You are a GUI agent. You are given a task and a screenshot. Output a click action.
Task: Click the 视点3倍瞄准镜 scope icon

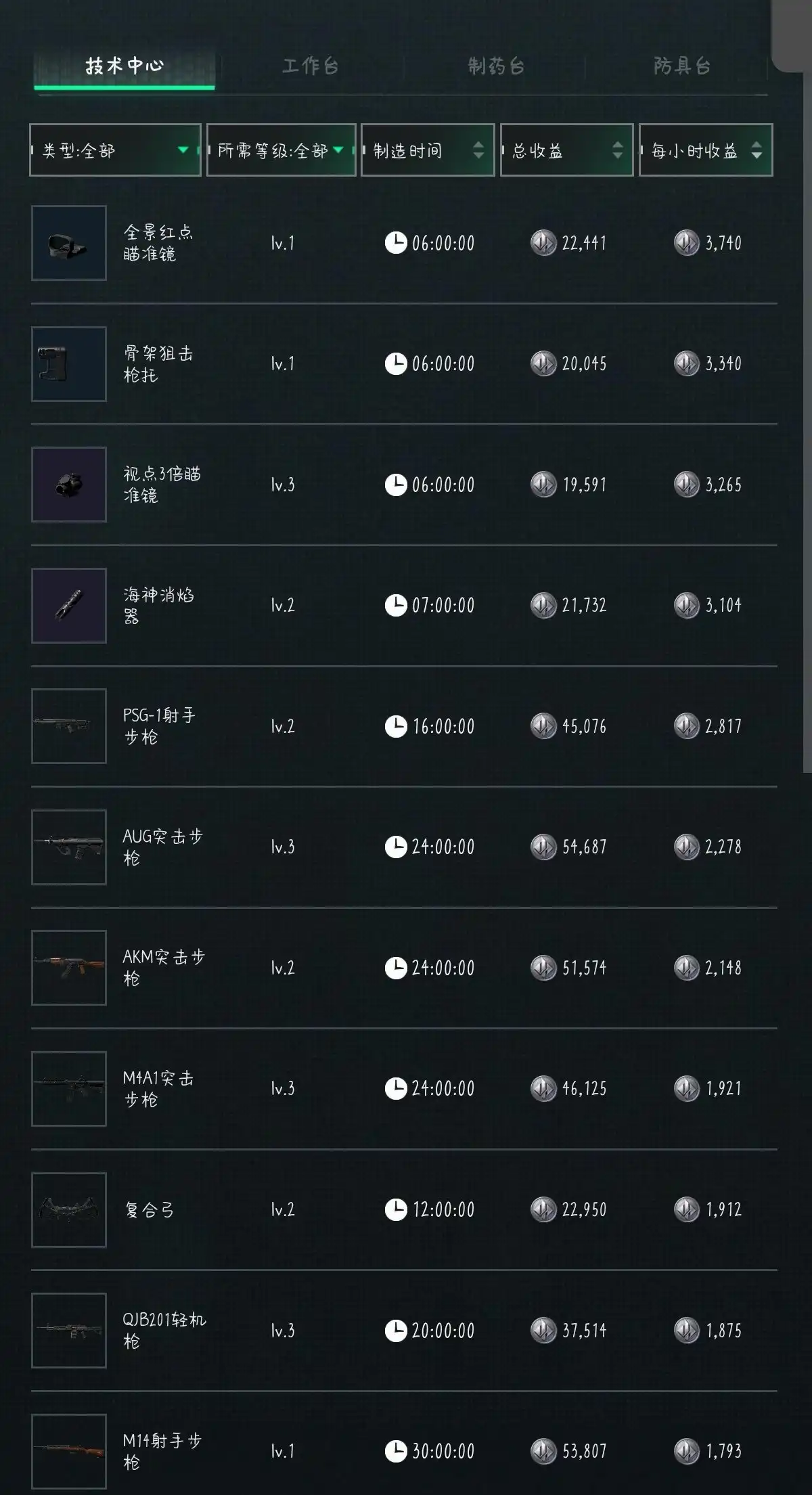(69, 485)
